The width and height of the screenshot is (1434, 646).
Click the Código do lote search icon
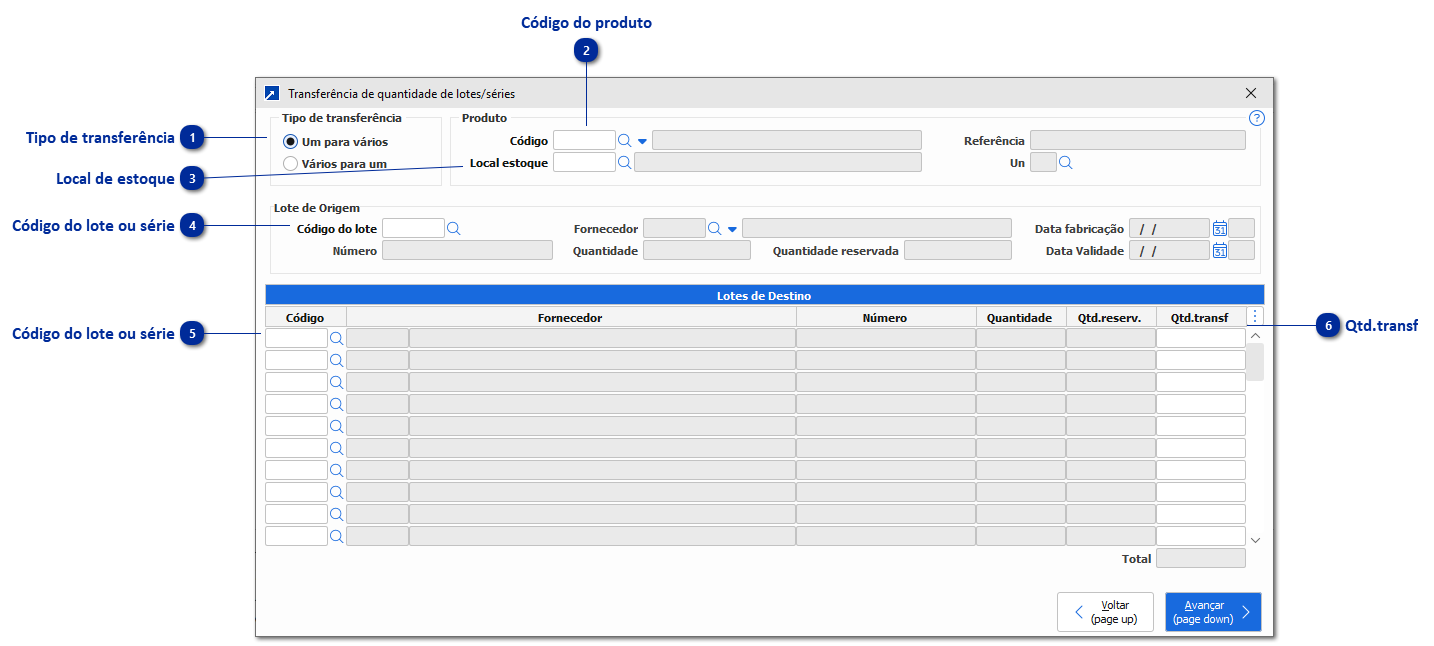[x=454, y=229]
